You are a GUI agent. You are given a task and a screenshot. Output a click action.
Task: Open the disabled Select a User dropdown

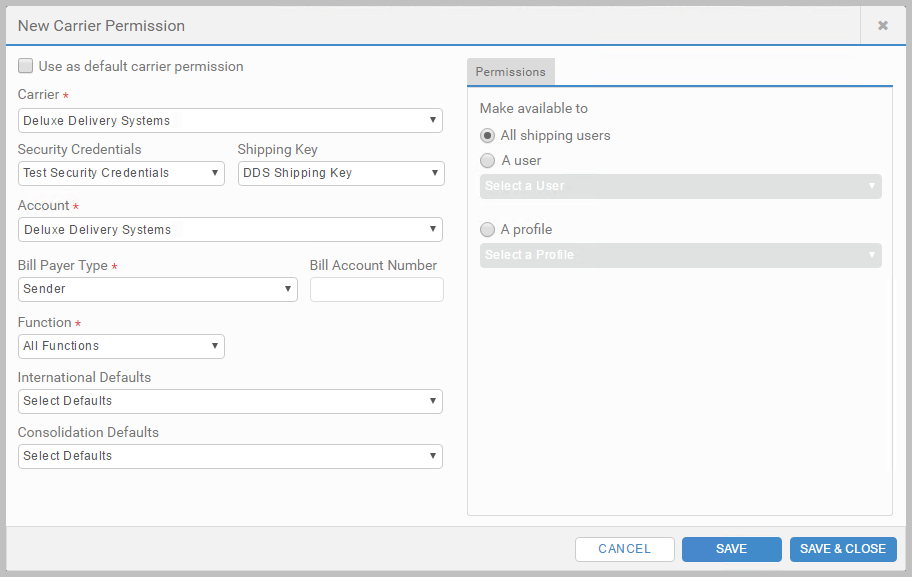(x=681, y=186)
